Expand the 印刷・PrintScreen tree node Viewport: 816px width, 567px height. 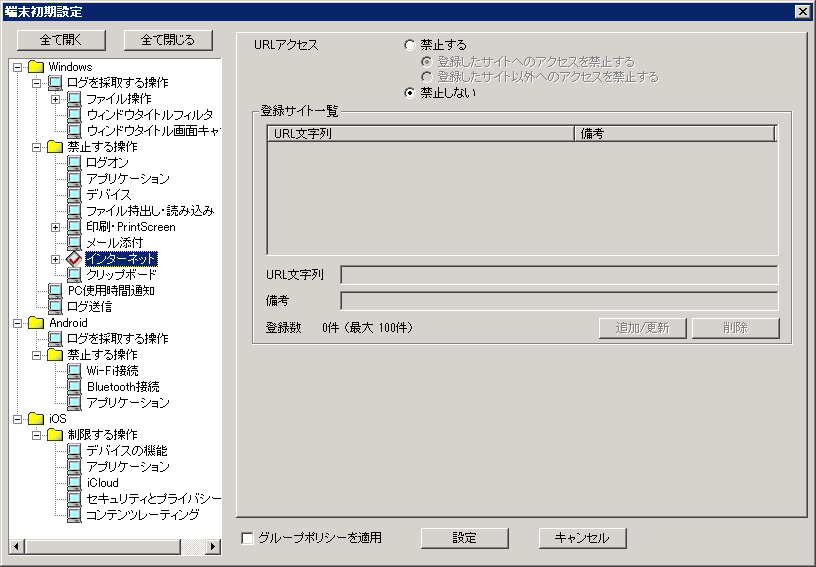tap(56, 227)
